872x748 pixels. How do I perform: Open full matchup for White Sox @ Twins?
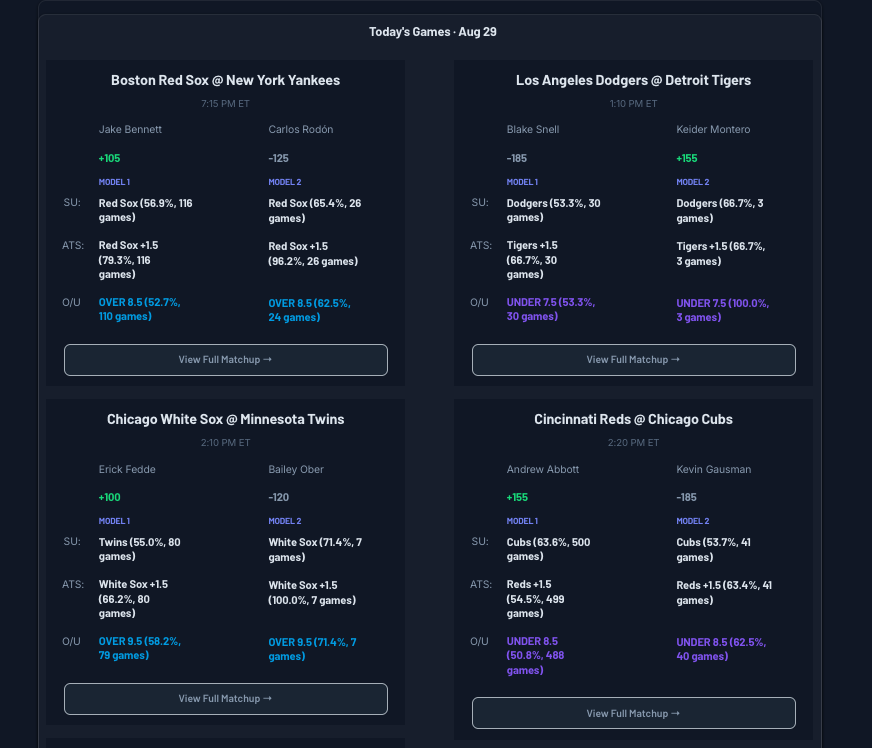click(226, 699)
